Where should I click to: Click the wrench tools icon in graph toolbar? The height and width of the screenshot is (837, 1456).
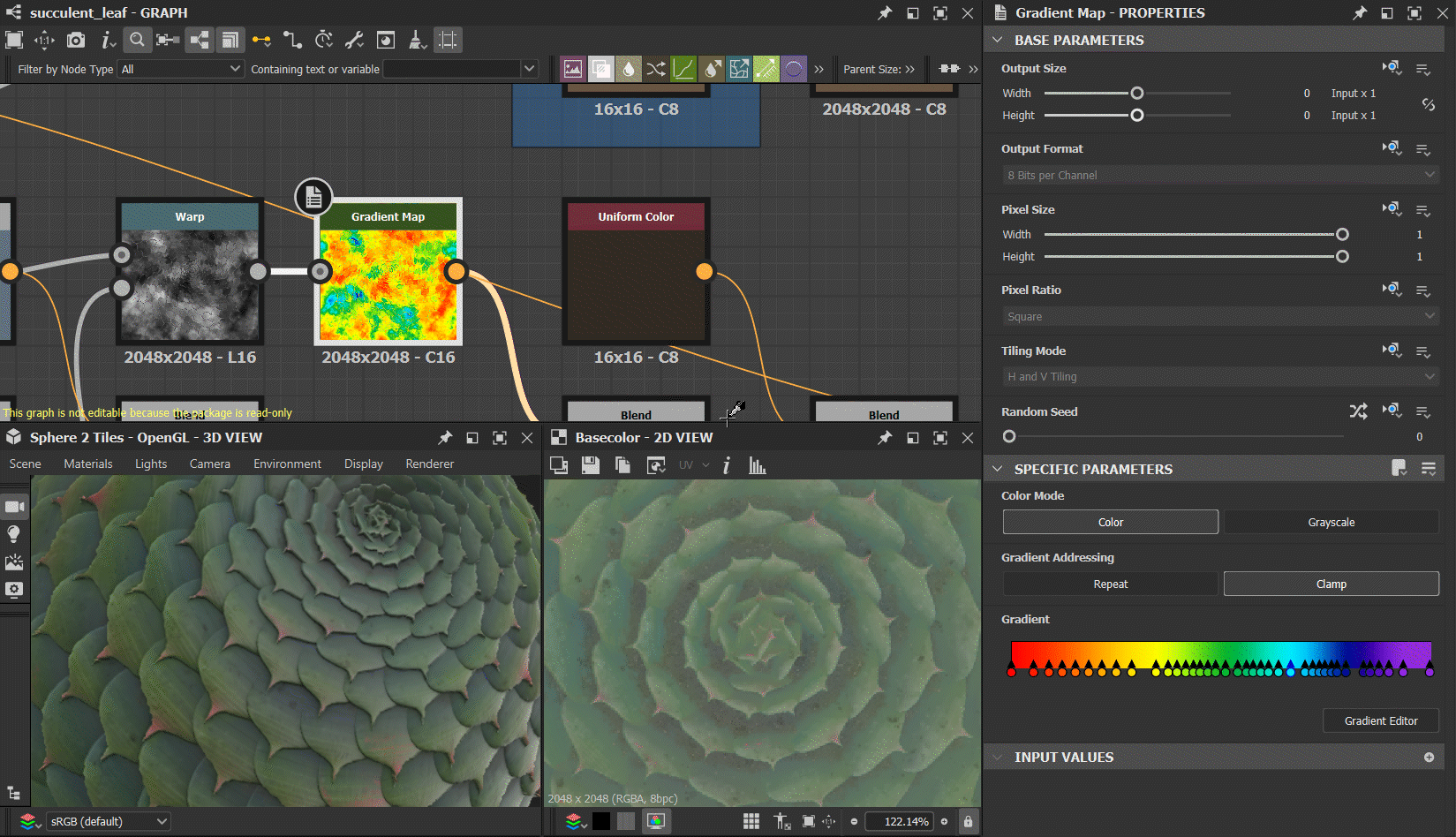[354, 40]
